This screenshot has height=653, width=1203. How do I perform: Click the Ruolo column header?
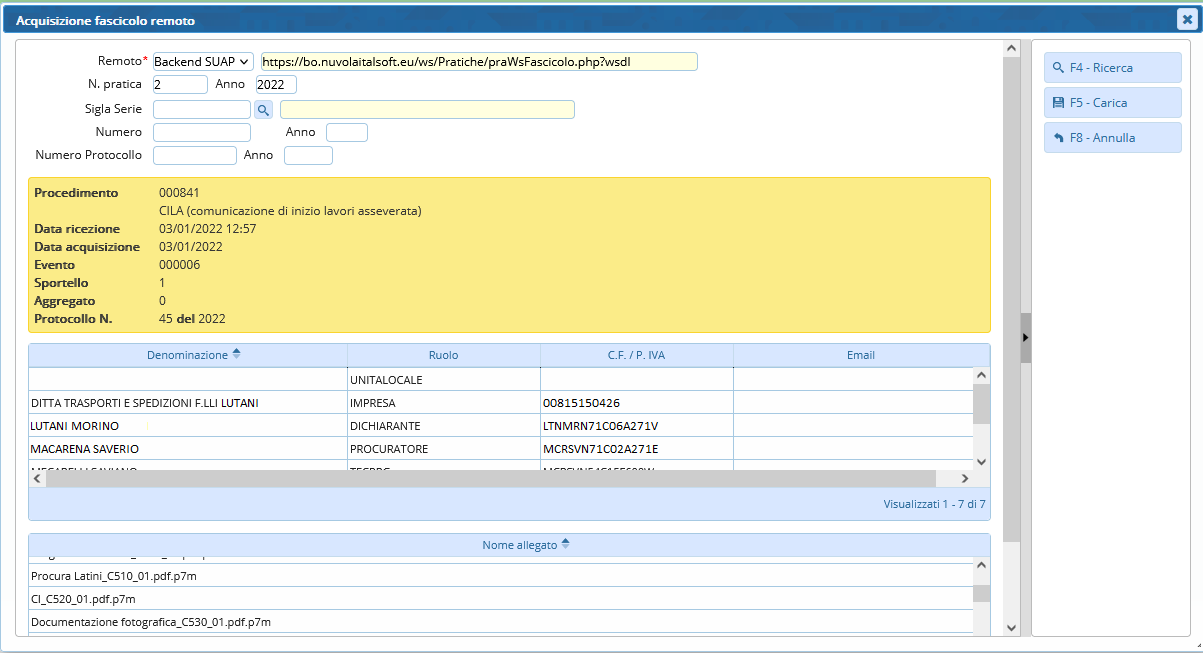point(443,355)
